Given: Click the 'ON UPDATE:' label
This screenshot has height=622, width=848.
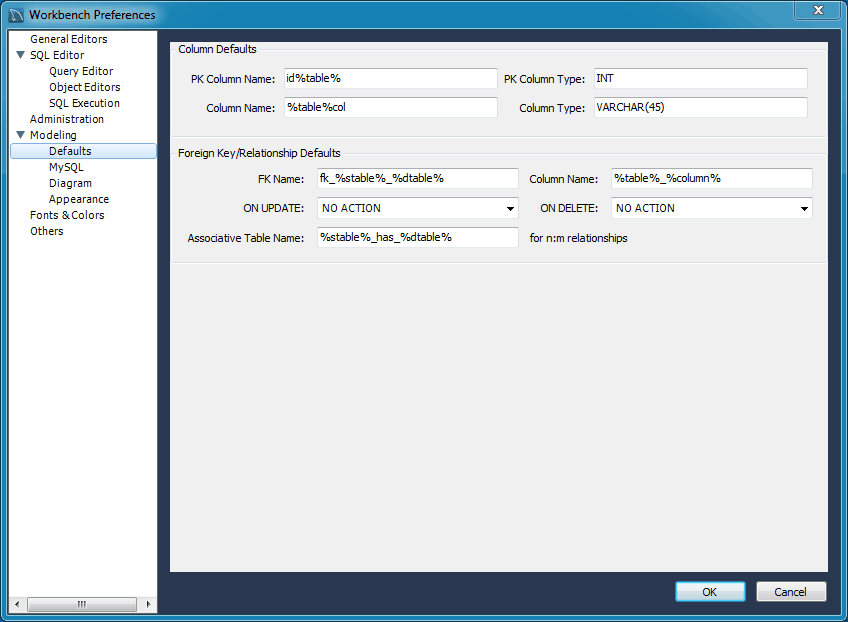Looking at the screenshot, I should coord(273,208).
